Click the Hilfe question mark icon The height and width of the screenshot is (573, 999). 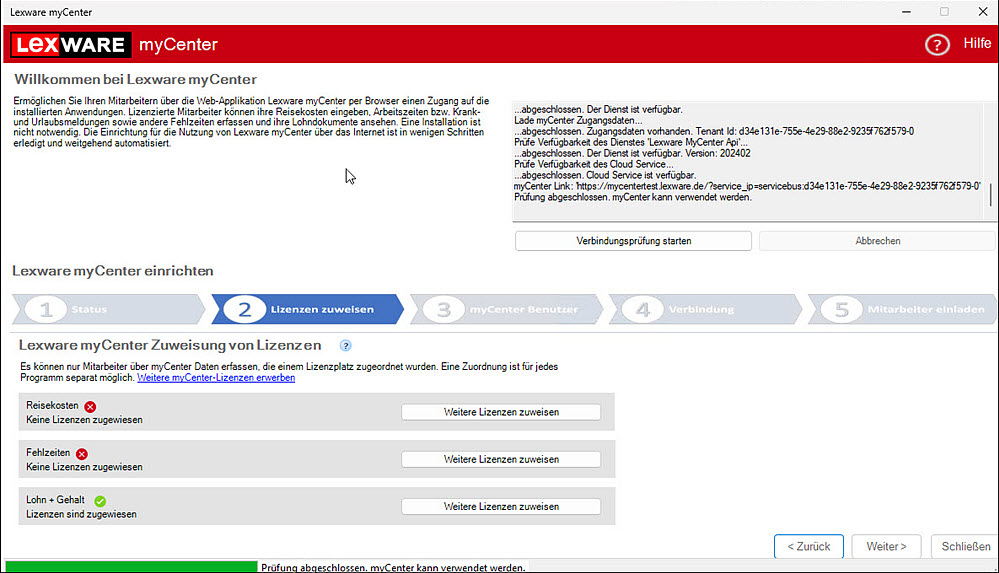[x=936, y=45]
